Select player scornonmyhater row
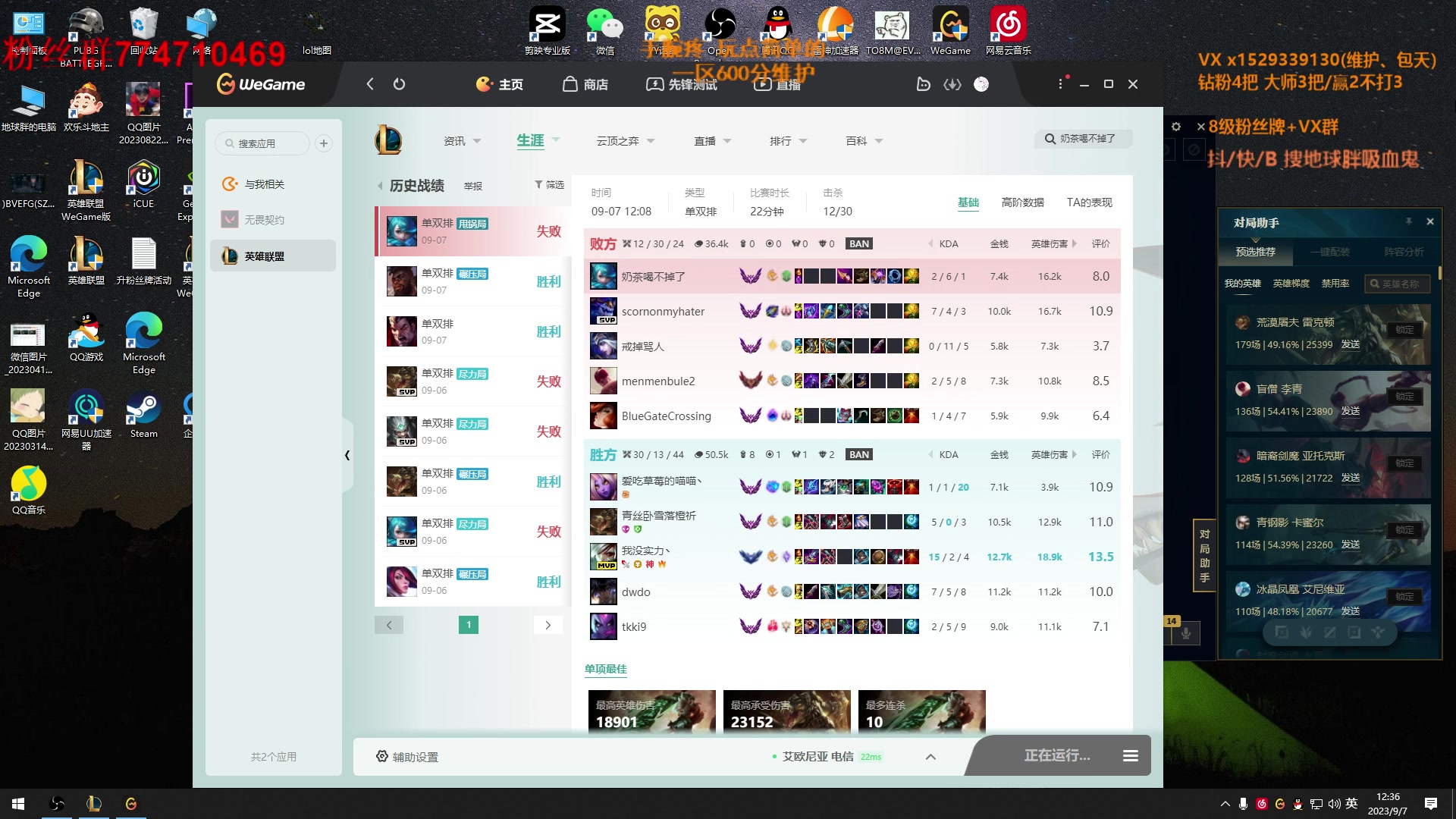This screenshot has height=819, width=1456. coord(852,312)
